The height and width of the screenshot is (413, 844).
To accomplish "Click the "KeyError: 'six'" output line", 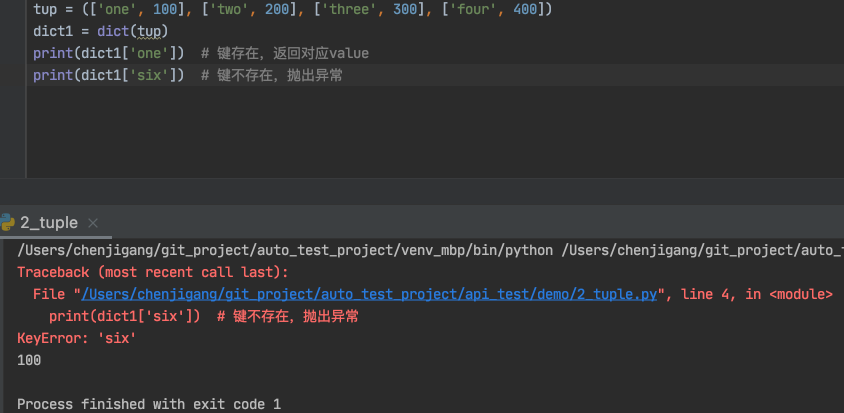I will (76, 338).
